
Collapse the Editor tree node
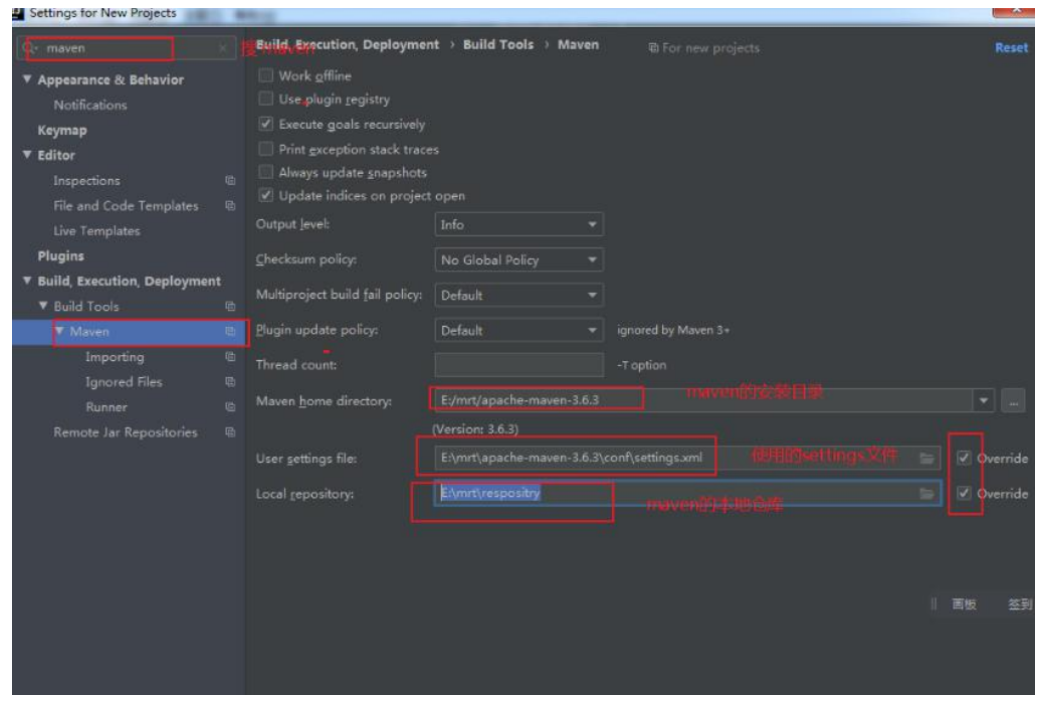coord(27,154)
